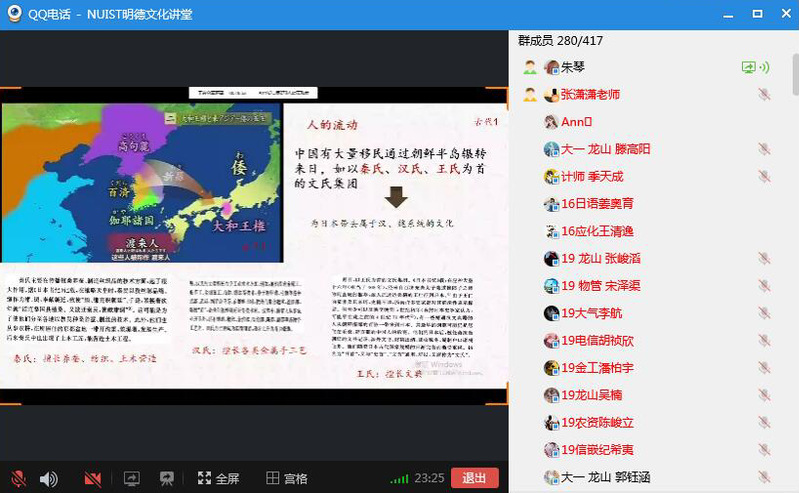Select member 19电信胡祯欣
This screenshot has height=493, width=799.
[597, 340]
